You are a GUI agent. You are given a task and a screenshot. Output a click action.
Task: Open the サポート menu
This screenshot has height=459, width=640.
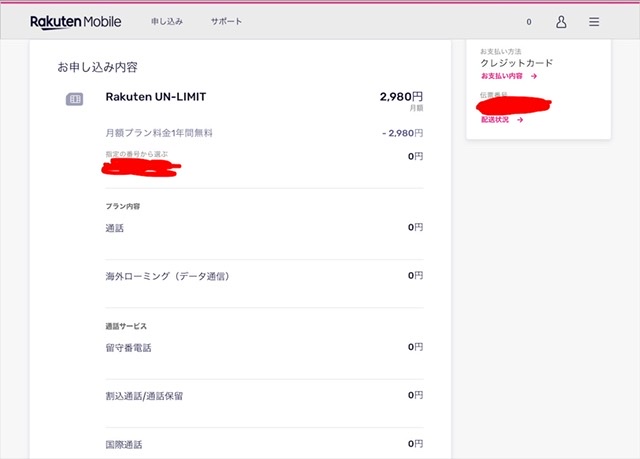pyautogui.click(x=227, y=22)
